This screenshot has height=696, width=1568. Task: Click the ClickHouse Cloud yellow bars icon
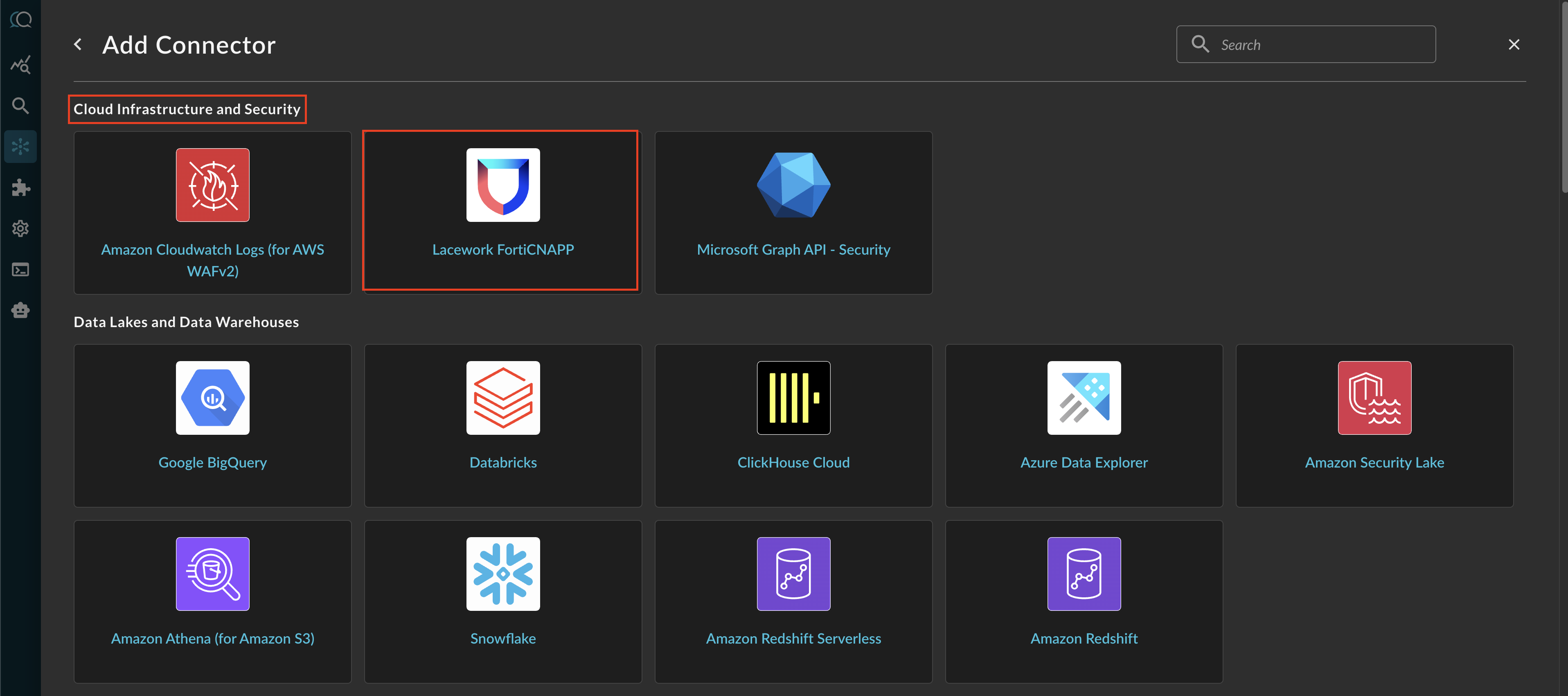(x=793, y=398)
